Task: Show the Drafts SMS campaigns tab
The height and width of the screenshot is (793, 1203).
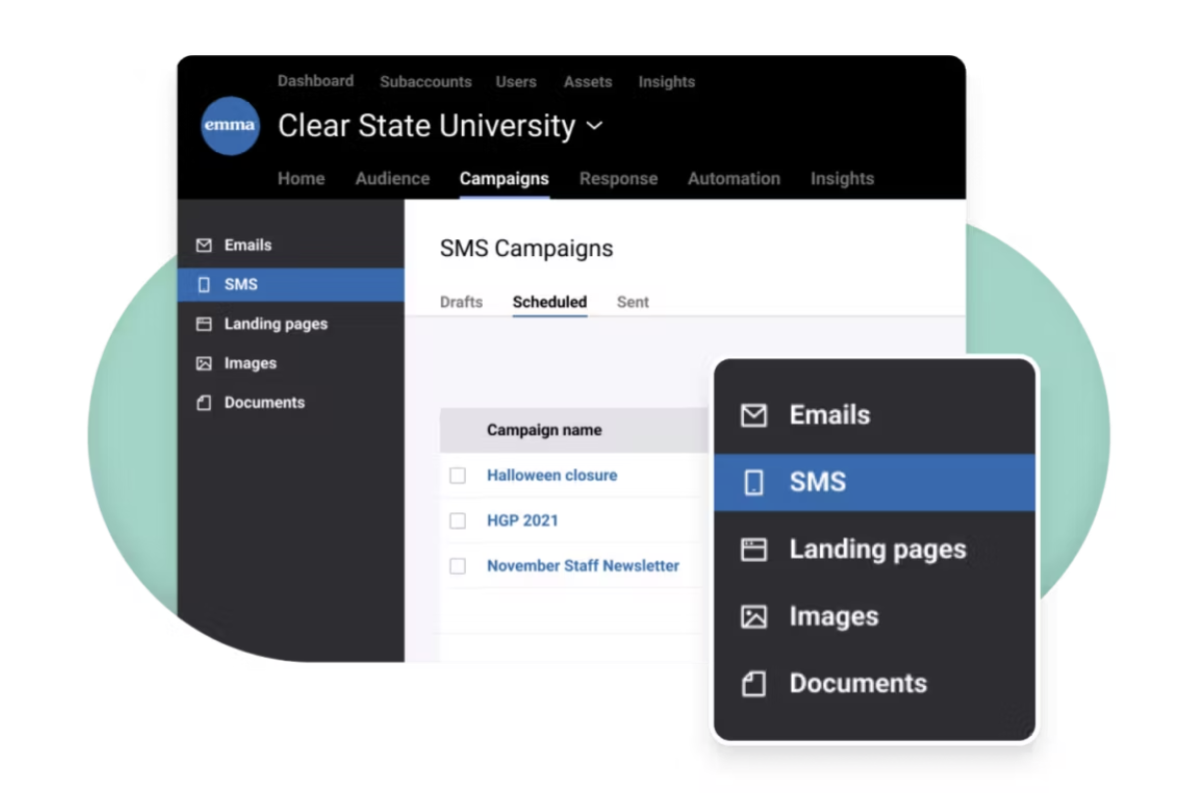Action: click(x=461, y=302)
